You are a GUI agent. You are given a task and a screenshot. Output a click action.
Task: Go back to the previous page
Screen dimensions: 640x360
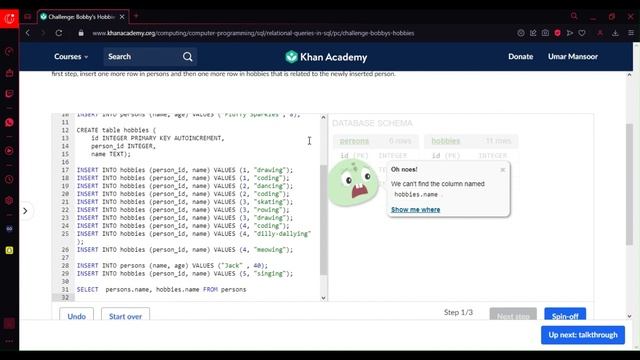pos(28,33)
